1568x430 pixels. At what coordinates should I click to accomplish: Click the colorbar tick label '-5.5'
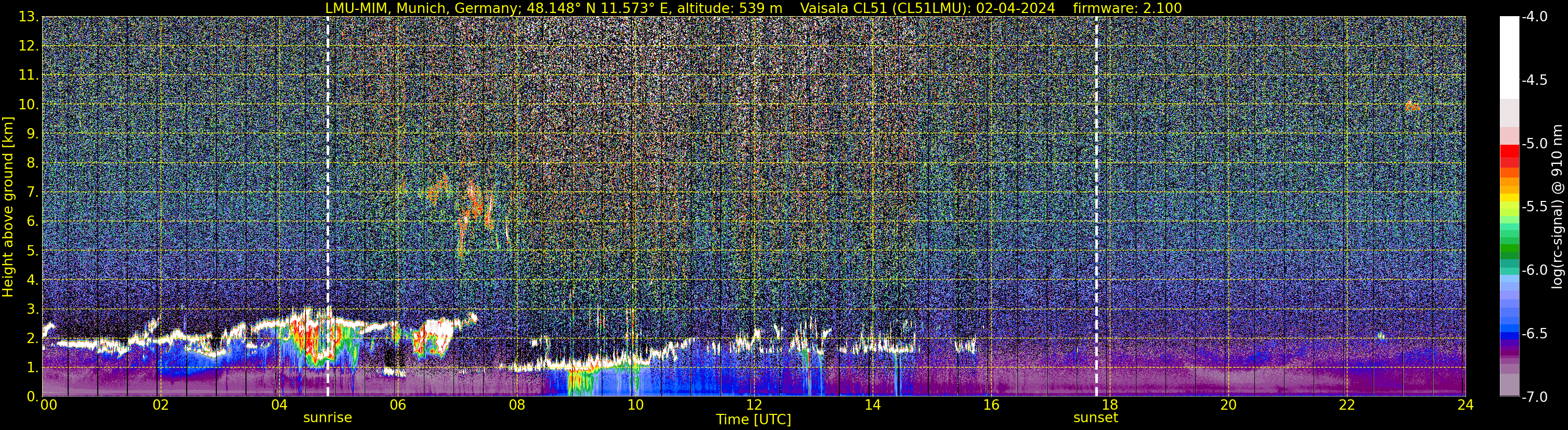[1534, 207]
